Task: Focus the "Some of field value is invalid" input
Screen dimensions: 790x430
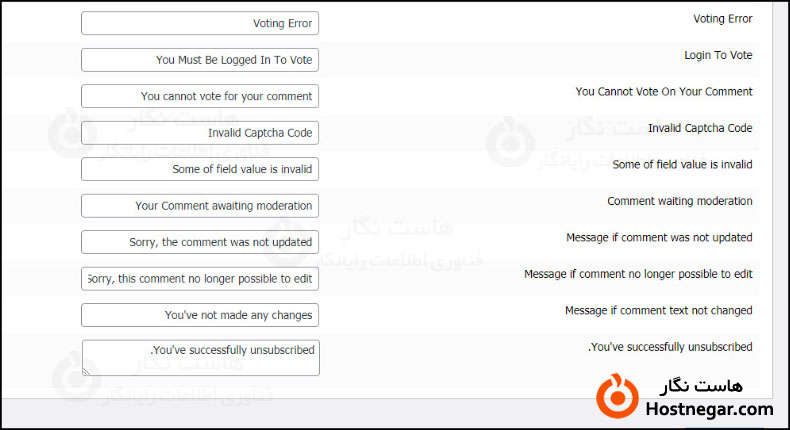Action: [x=200, y=169]
